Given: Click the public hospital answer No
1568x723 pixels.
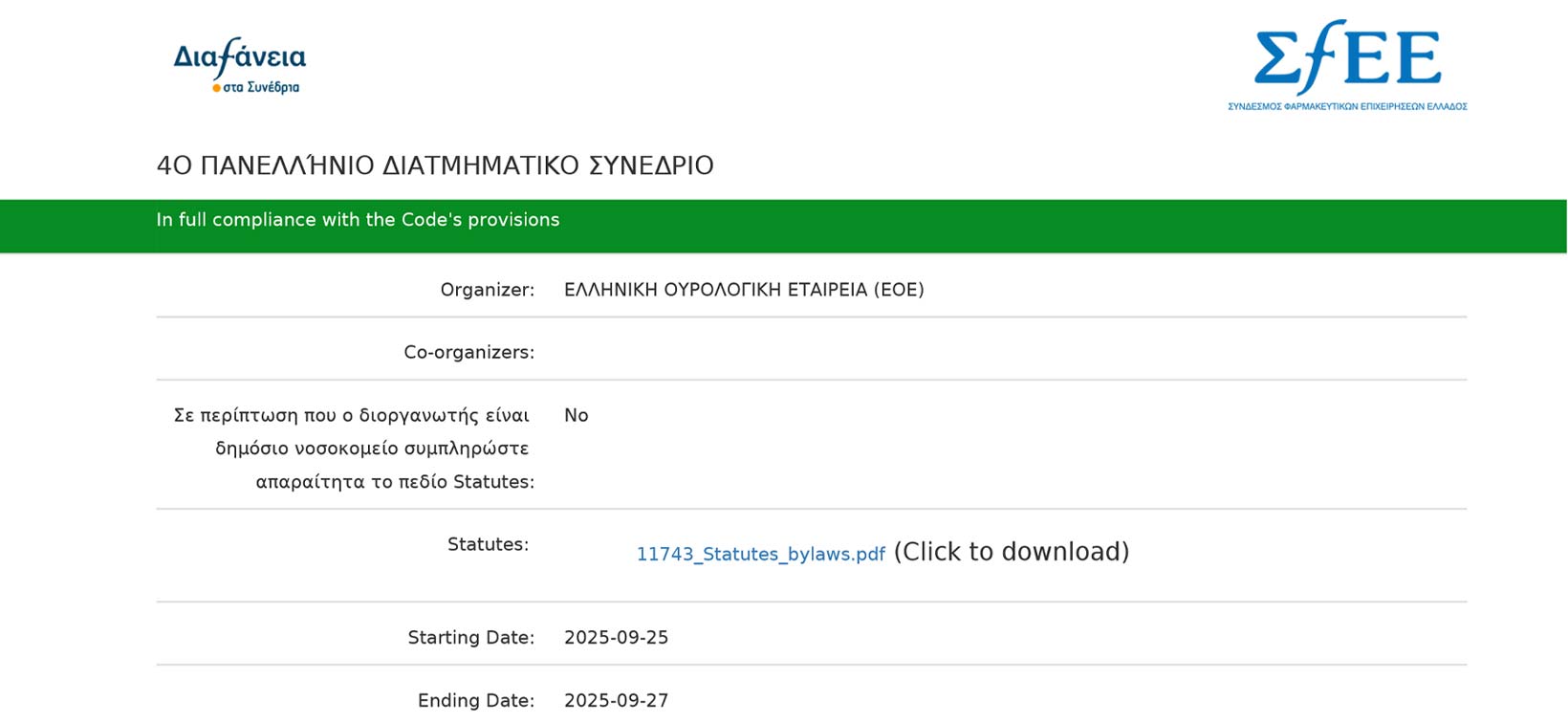Looking at the screenshot, I should click(576, 416).
